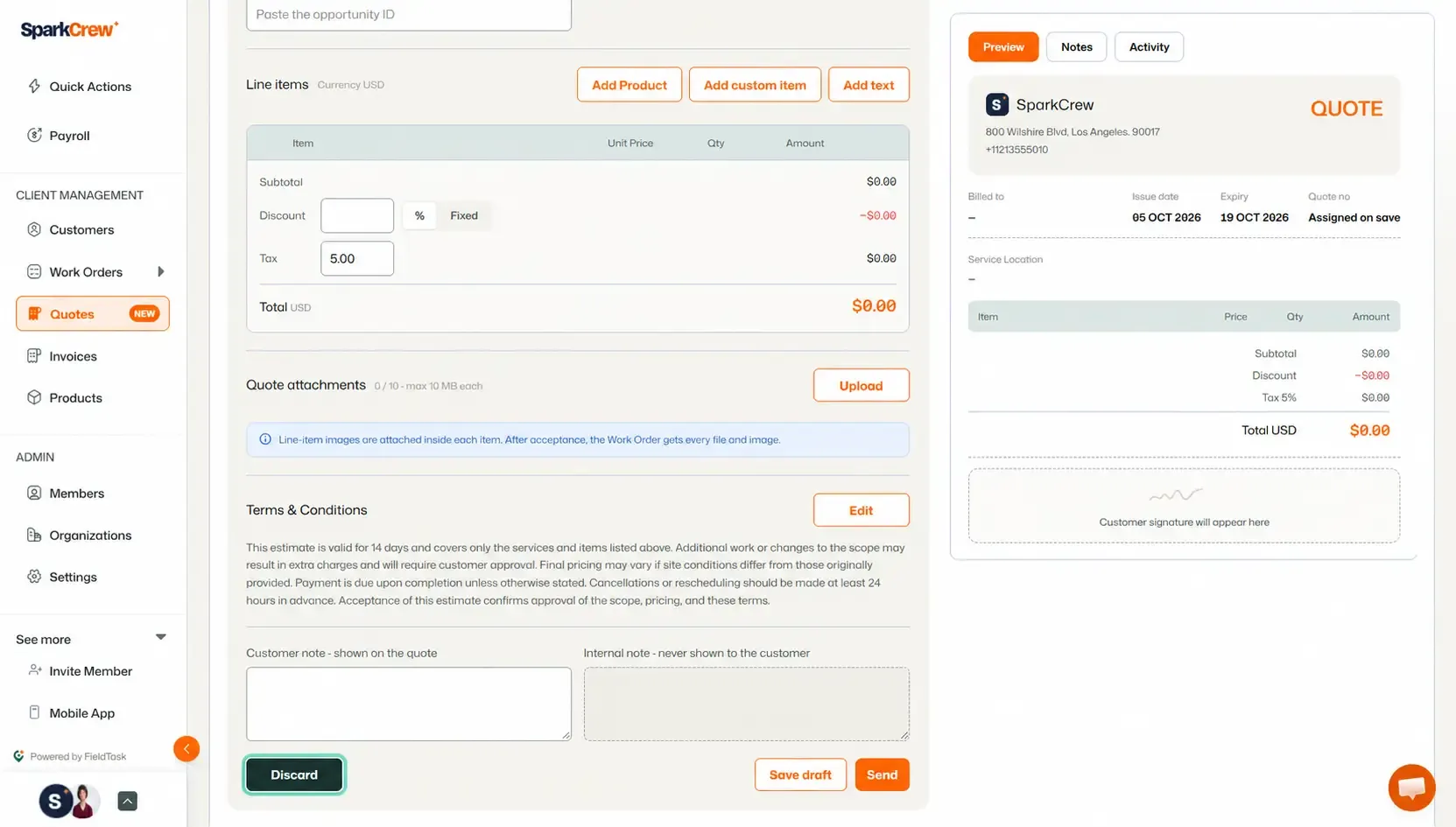Click the info icon in attachments notice
The width and height of the screenshot is (1456, 827).
click(x=265, y=439)
